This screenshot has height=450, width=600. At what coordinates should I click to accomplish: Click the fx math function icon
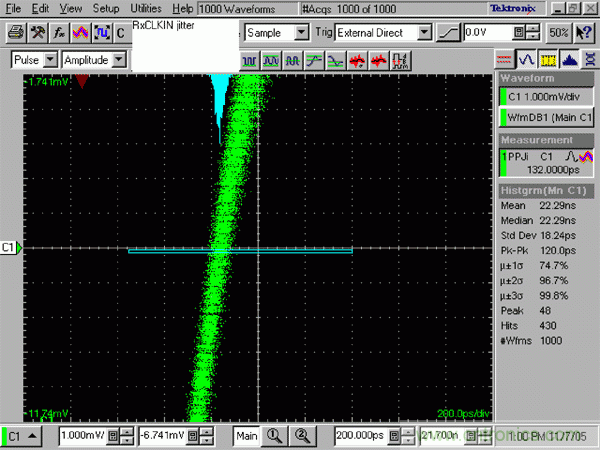click(59, 32)
